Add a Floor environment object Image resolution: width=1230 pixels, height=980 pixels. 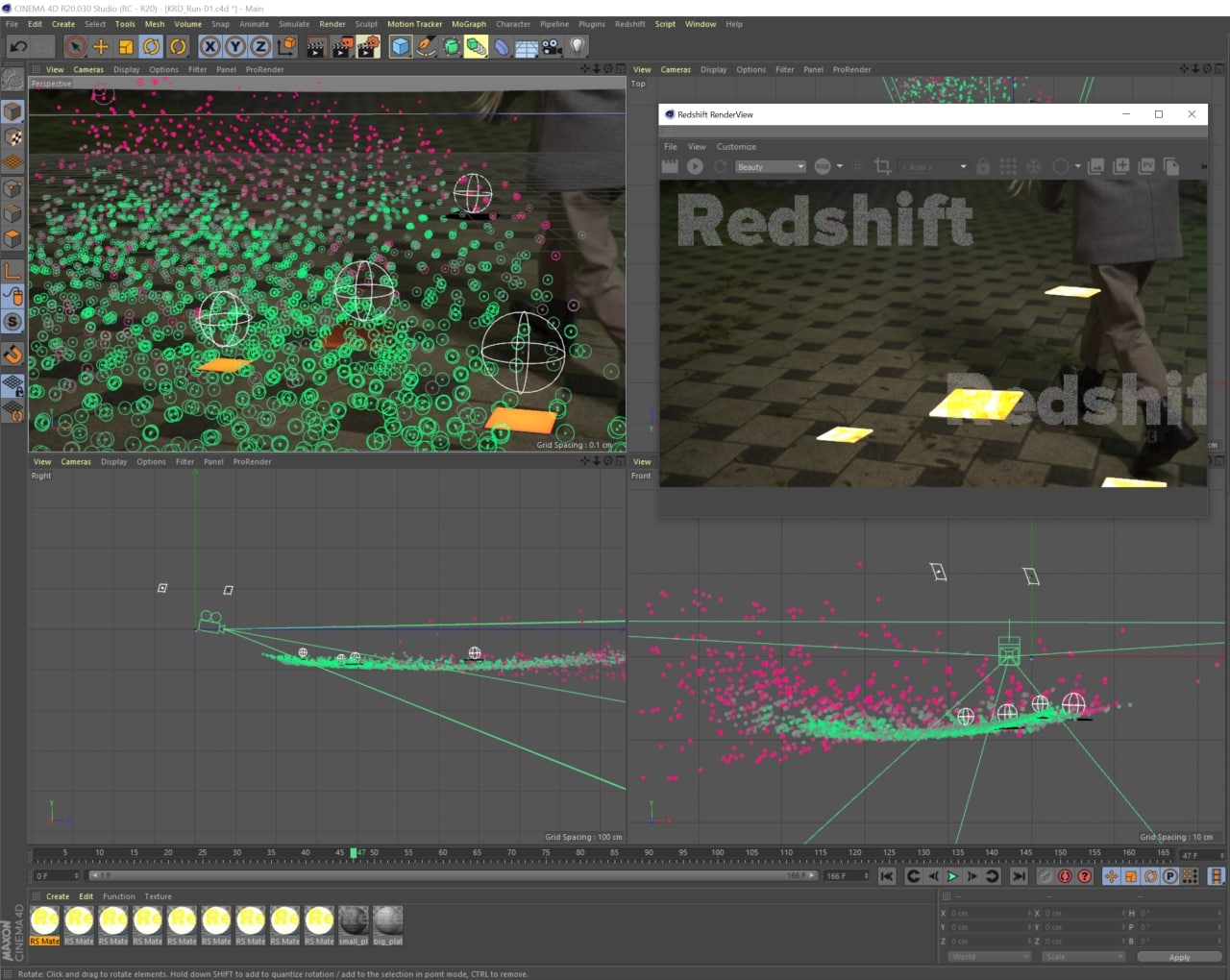(x=527, y=46)
